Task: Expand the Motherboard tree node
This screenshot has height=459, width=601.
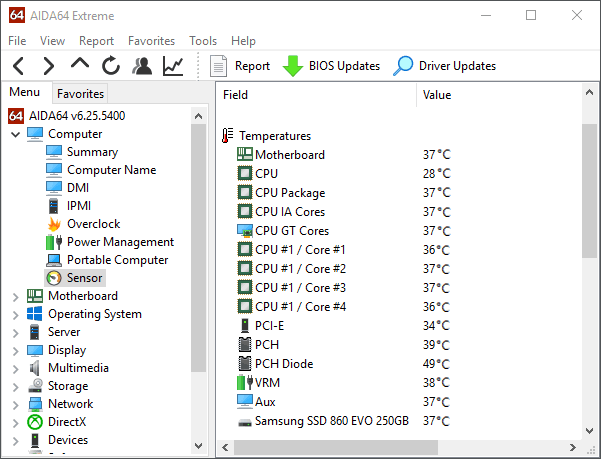Action: point(15,297)
